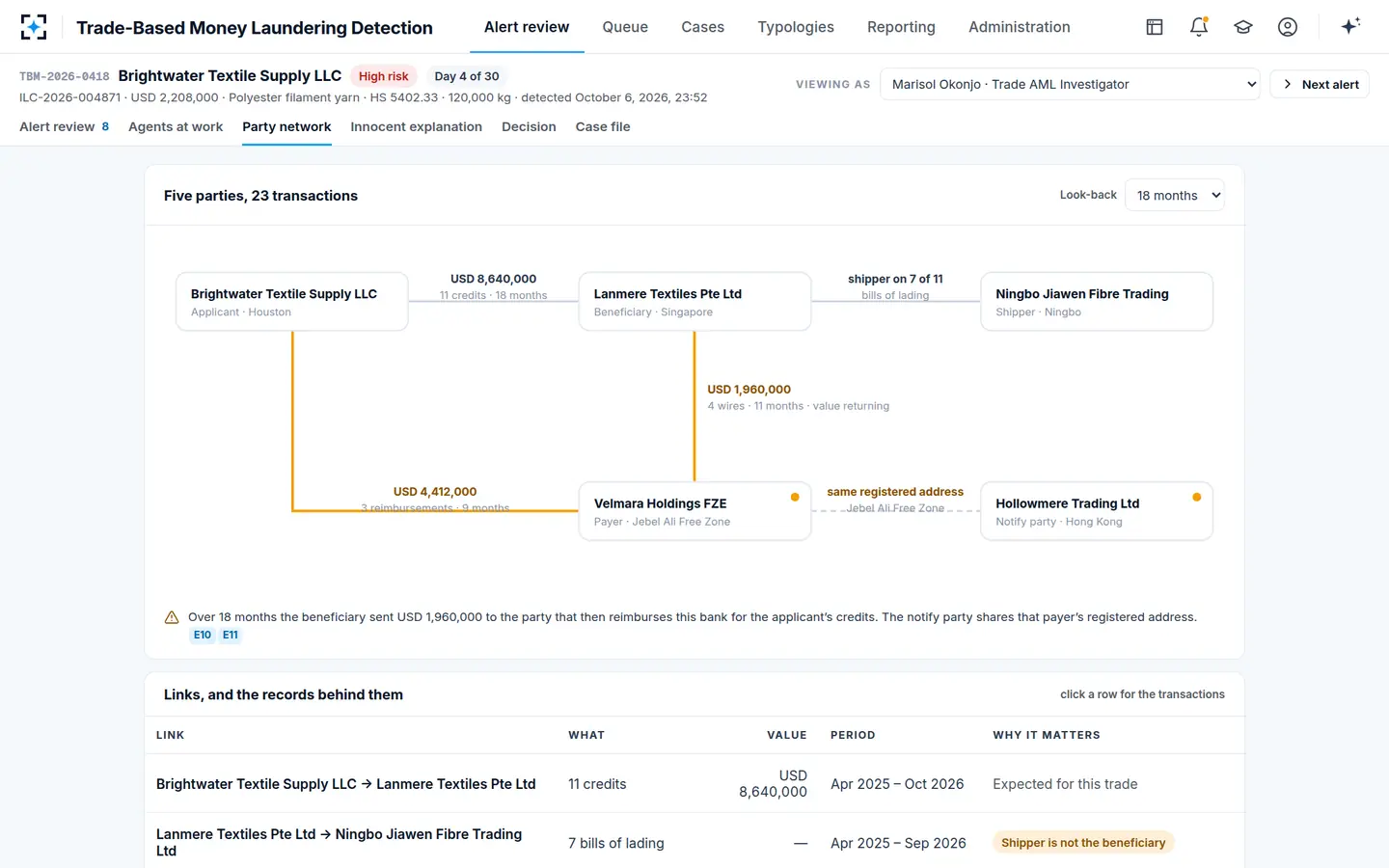Open the layout panel icon
The width and height of the screenshot is (1389, 868).
point(1155,27)
